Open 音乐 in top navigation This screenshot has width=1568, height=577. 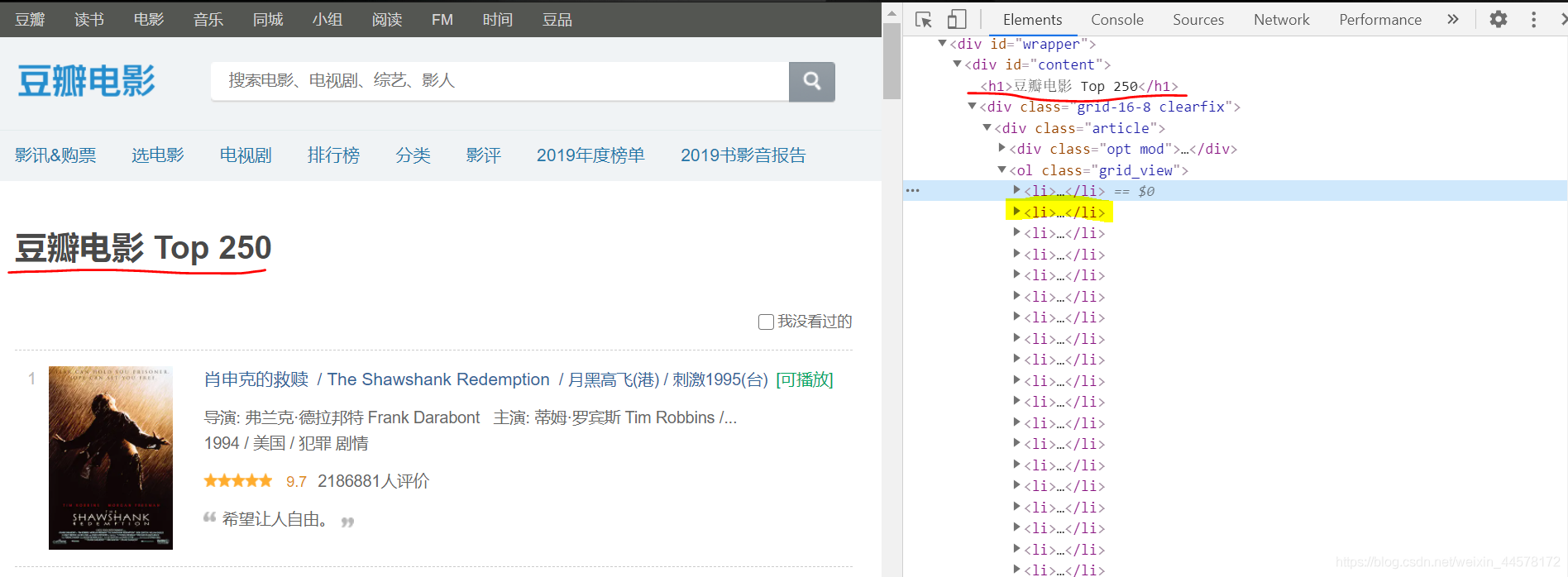(x=208, y=19)
